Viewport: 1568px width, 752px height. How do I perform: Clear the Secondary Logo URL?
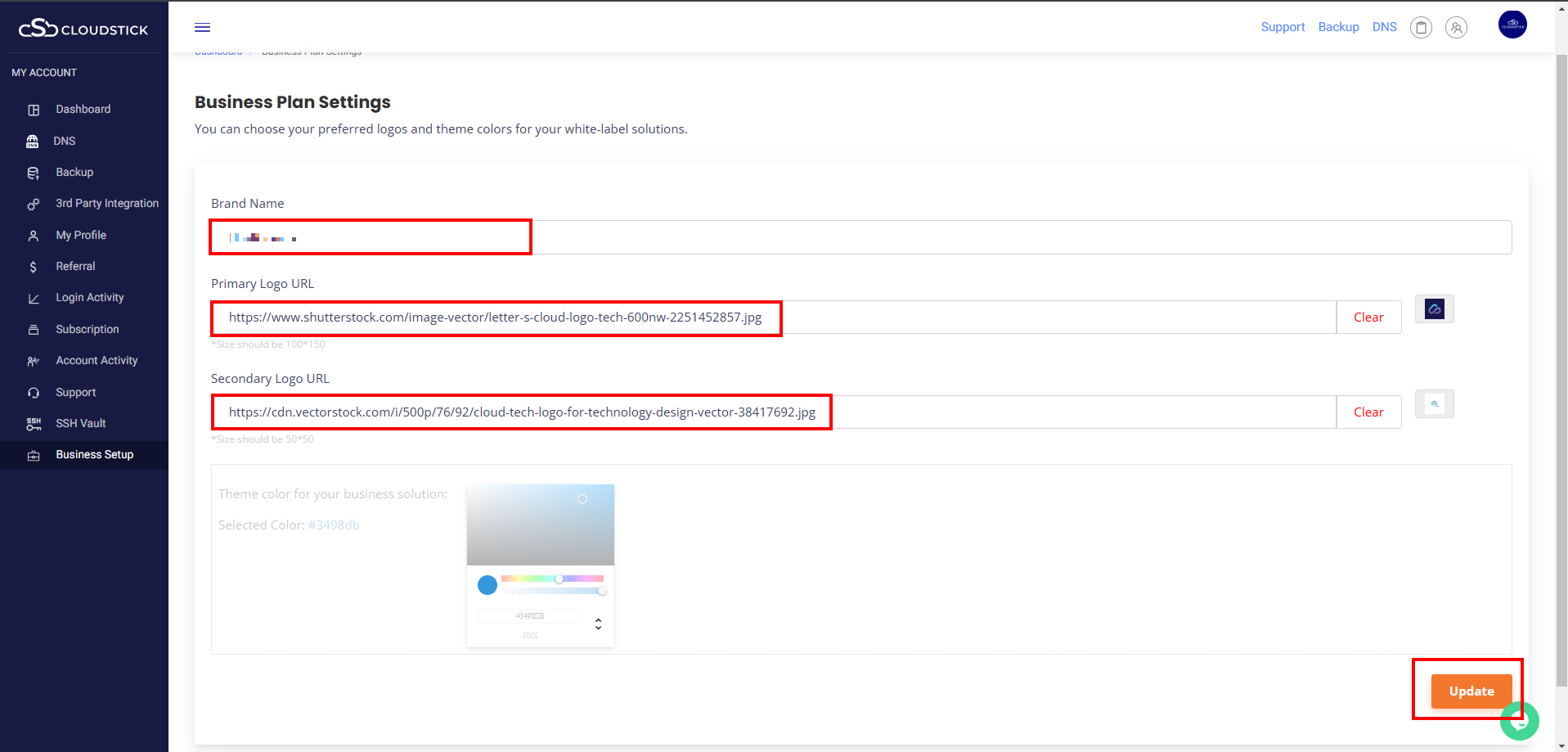[1368, 412]
